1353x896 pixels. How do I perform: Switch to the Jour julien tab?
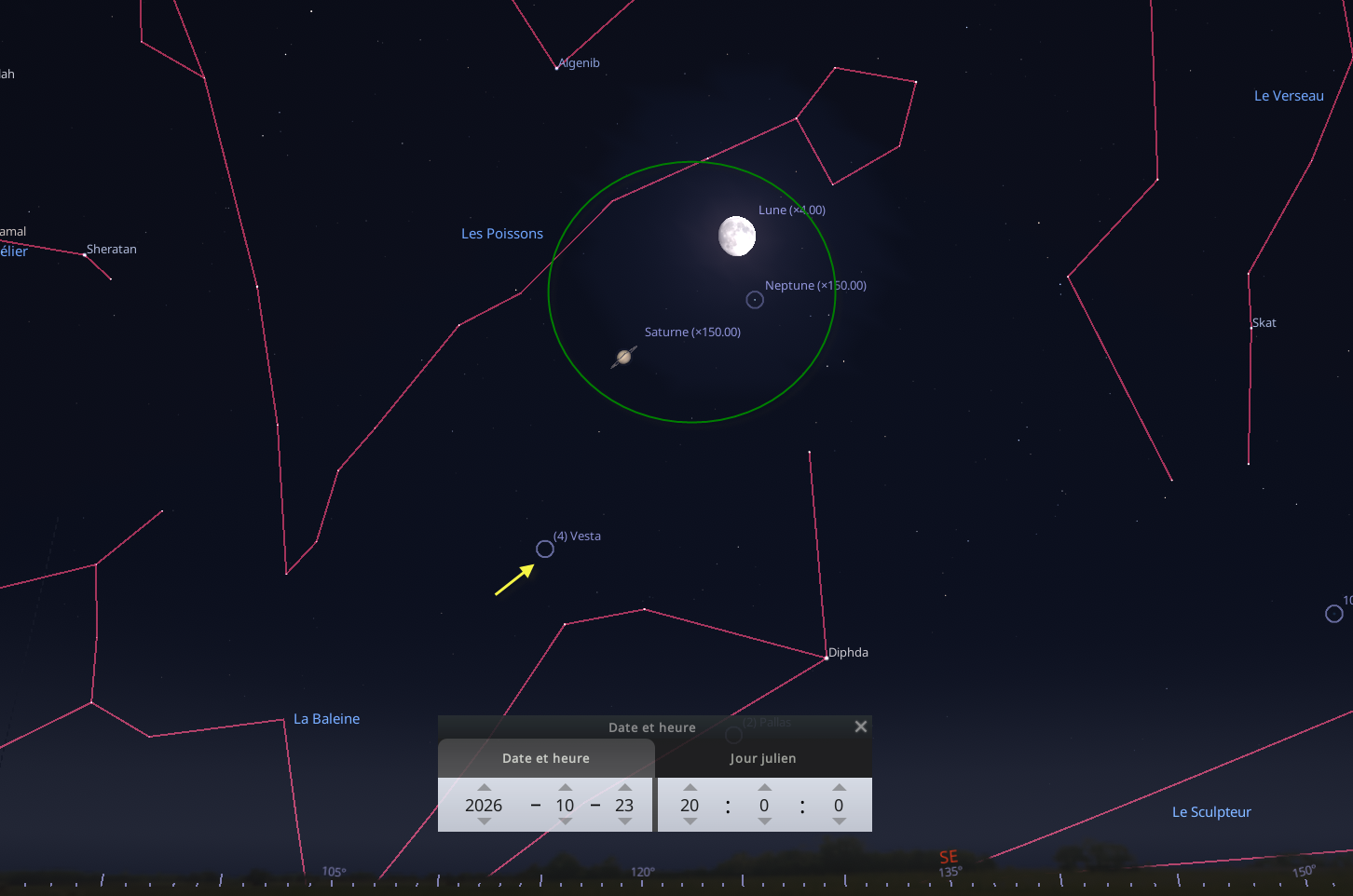coord(763,758)
